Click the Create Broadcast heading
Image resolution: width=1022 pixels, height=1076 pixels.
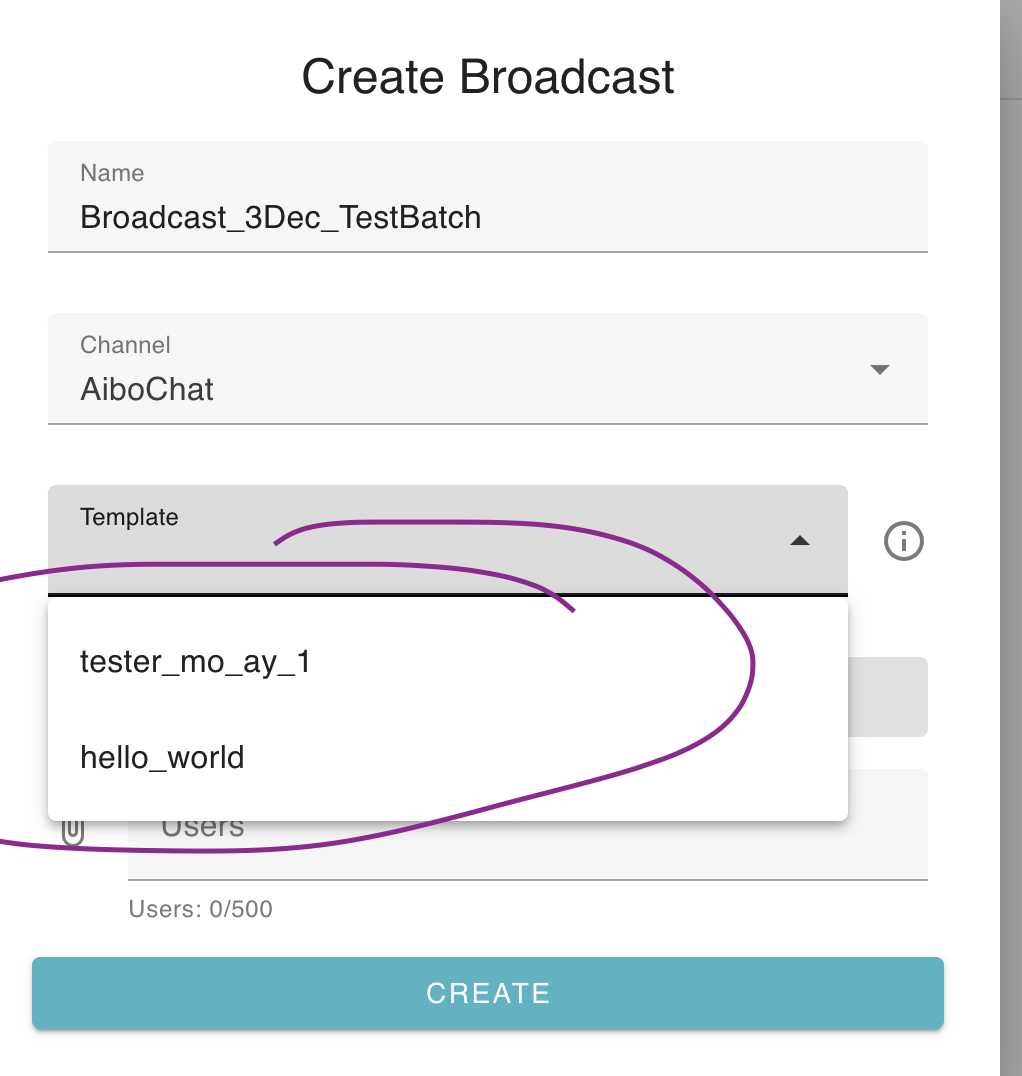point(488,76)
